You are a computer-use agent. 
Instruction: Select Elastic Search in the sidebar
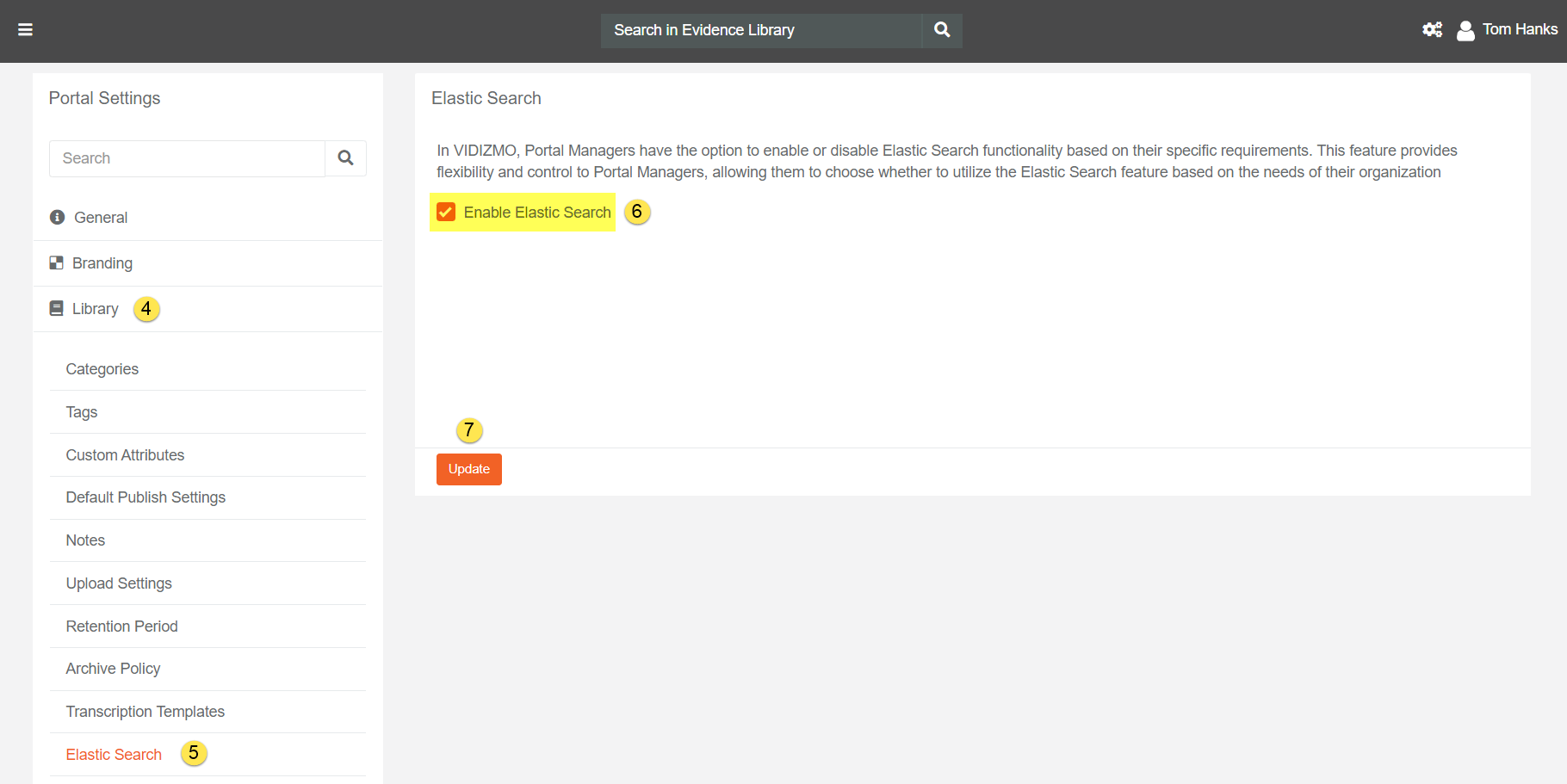114,755
